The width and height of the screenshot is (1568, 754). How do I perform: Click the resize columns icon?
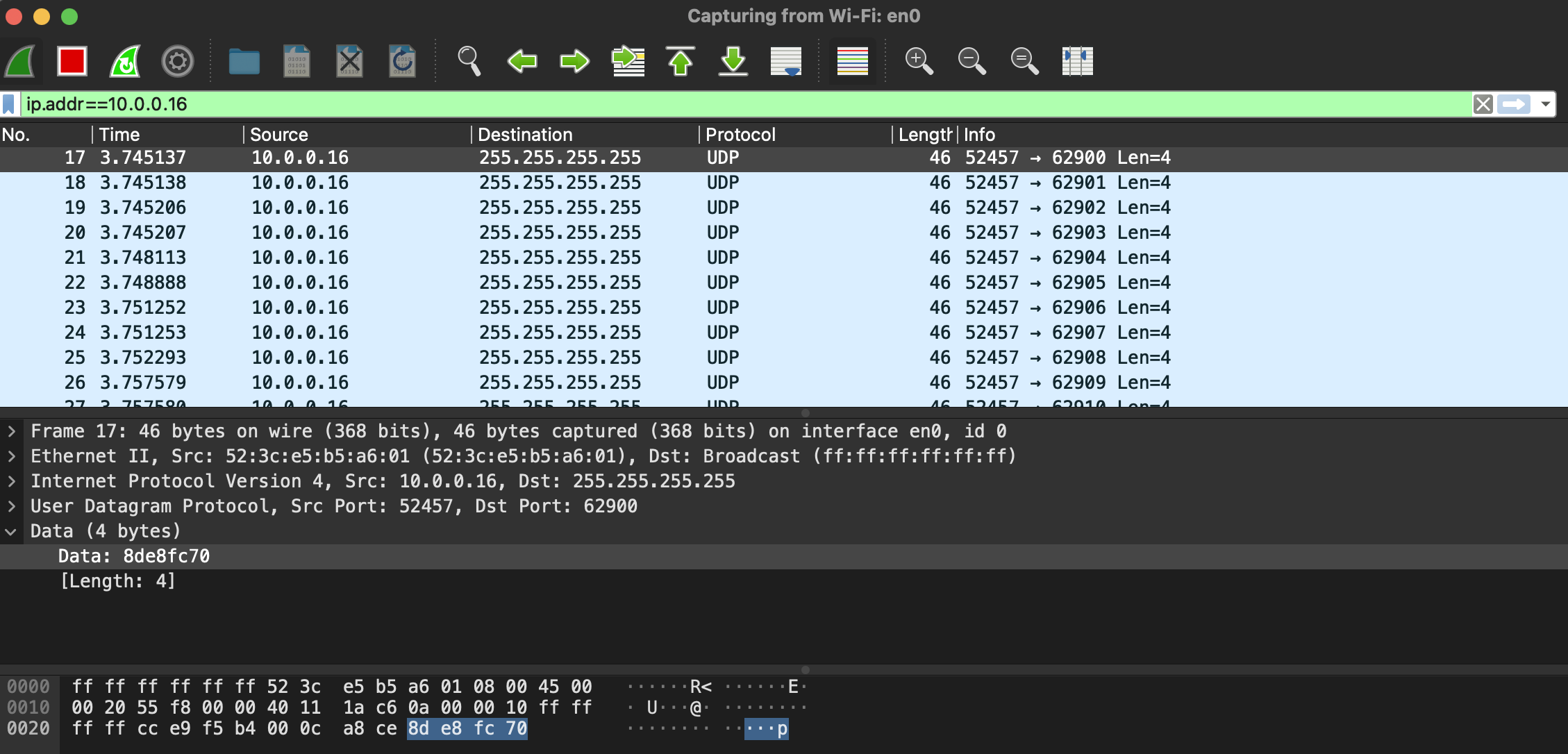coord(1077,61)
